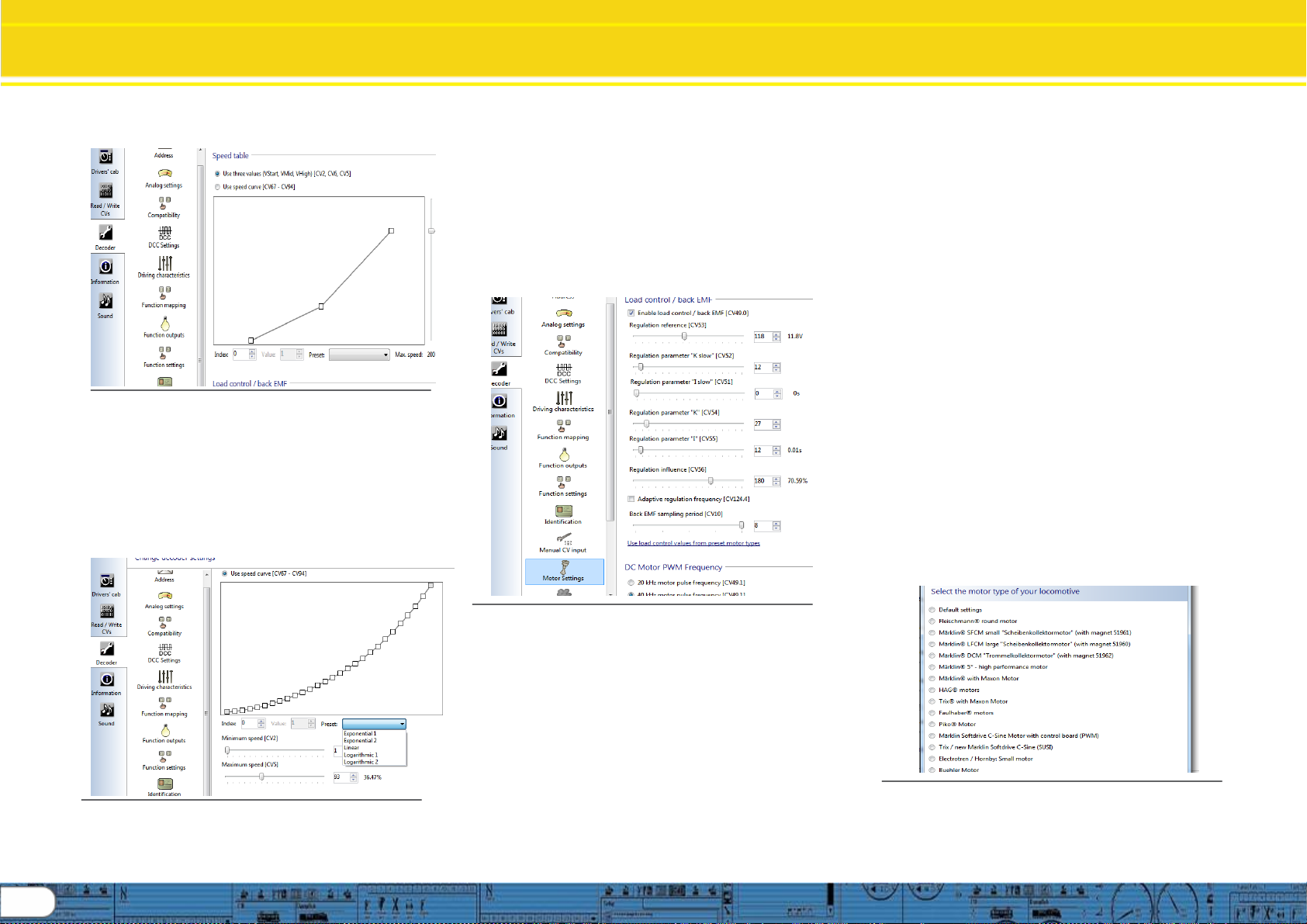Step the Regulation influence value spinner
This screenshot has width=1307, height=924.
[x=776, y=481]
